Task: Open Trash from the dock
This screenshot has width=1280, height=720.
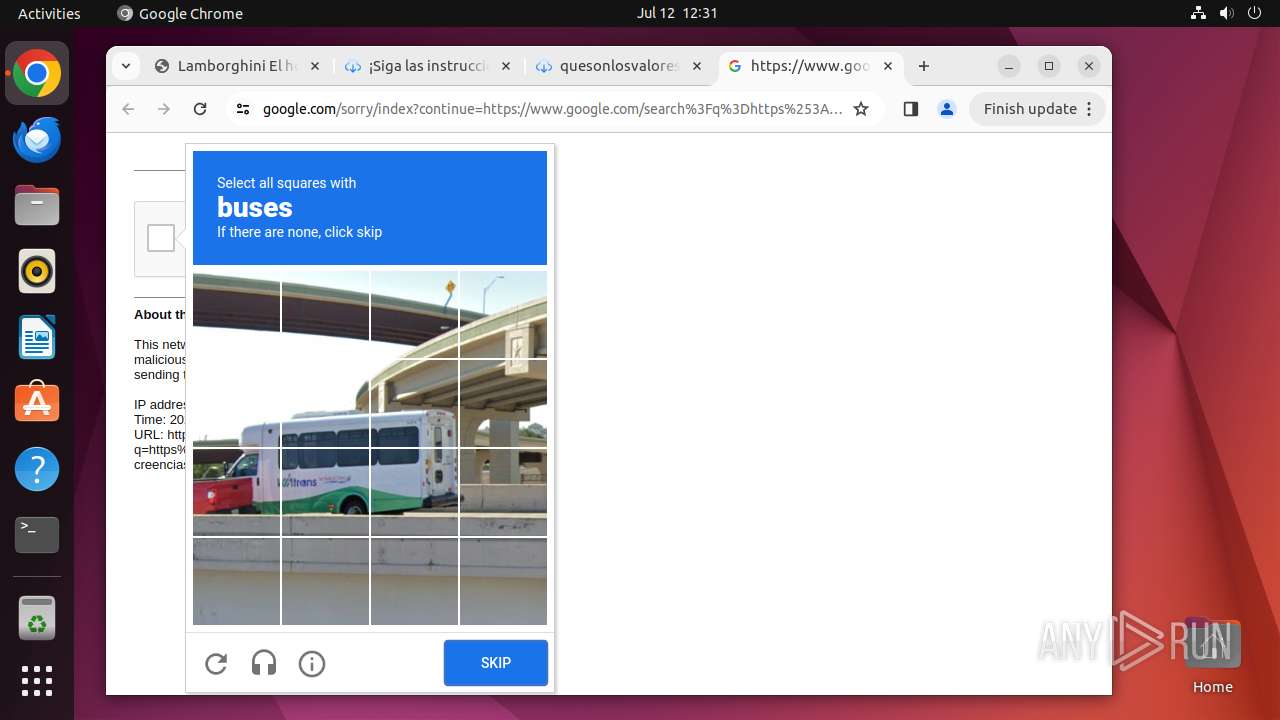Action: 37,618
